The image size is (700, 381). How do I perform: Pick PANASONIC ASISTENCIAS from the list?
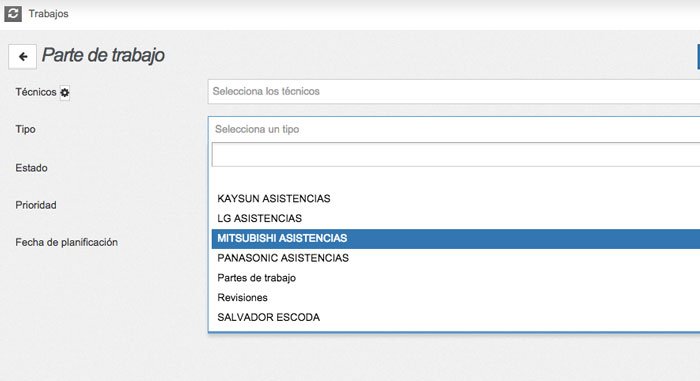(456, 258)
